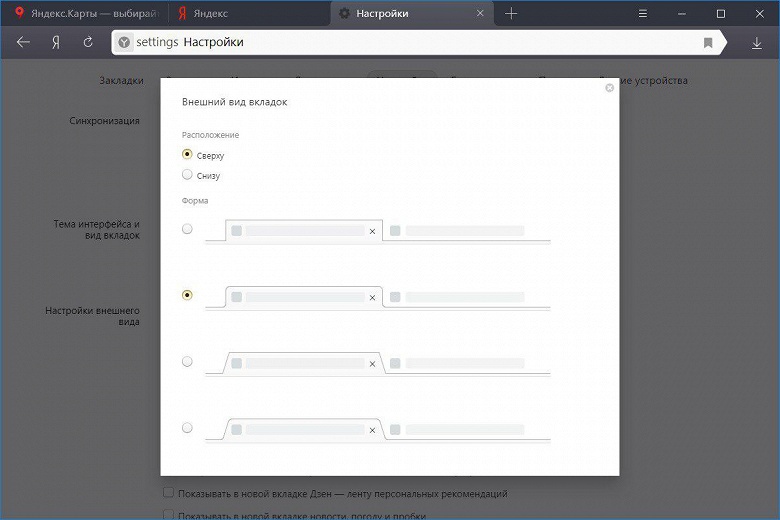Minimize the browser window
Viewport: 780px width, 520px height.
pos(682,14)
